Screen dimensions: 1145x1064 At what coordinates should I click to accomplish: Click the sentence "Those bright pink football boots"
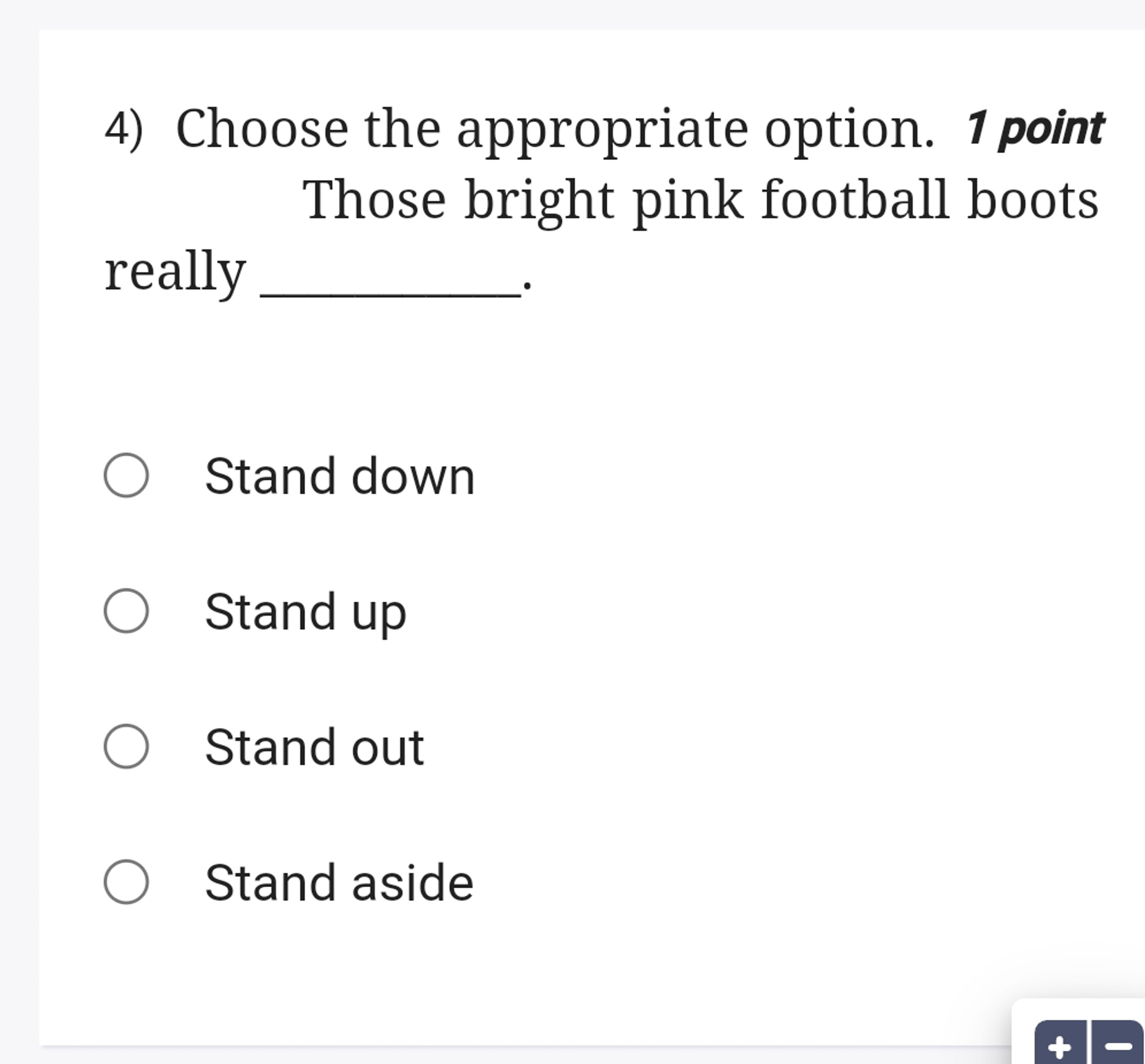tap(700, 201)
